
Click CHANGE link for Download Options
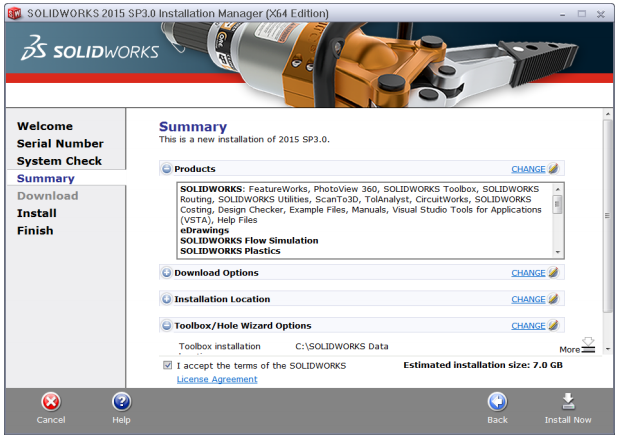pyautogui.click(x=528, y=273)
